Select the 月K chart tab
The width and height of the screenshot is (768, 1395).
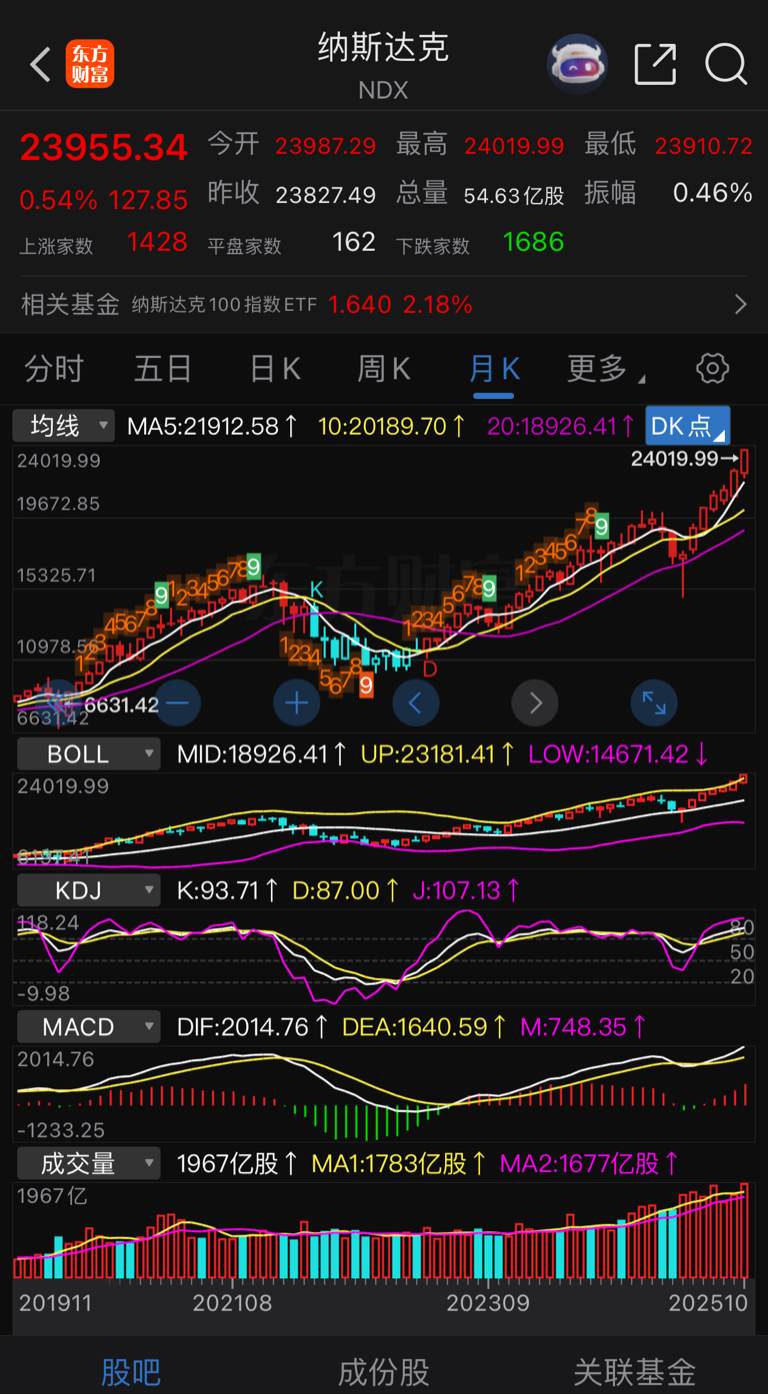[494, 369]
